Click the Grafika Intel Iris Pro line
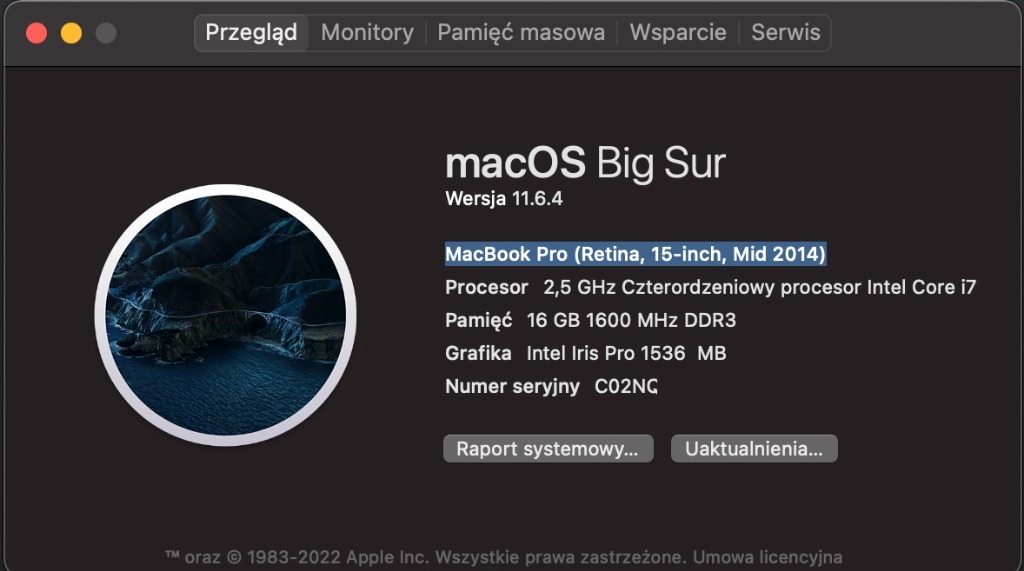The image size is (1024, 571). coord(585,353)
